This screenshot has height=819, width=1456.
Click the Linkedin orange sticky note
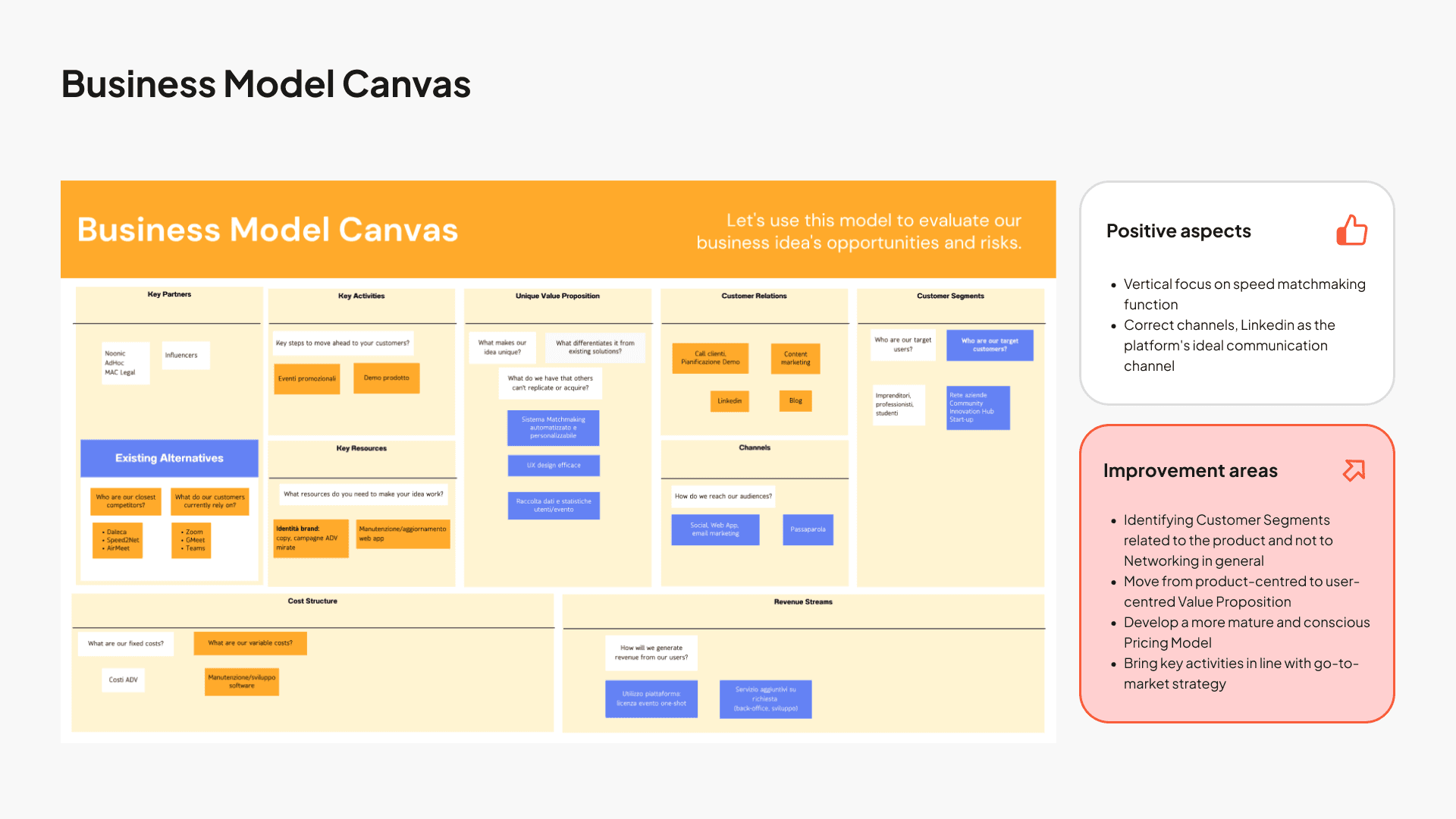[730, 400]
